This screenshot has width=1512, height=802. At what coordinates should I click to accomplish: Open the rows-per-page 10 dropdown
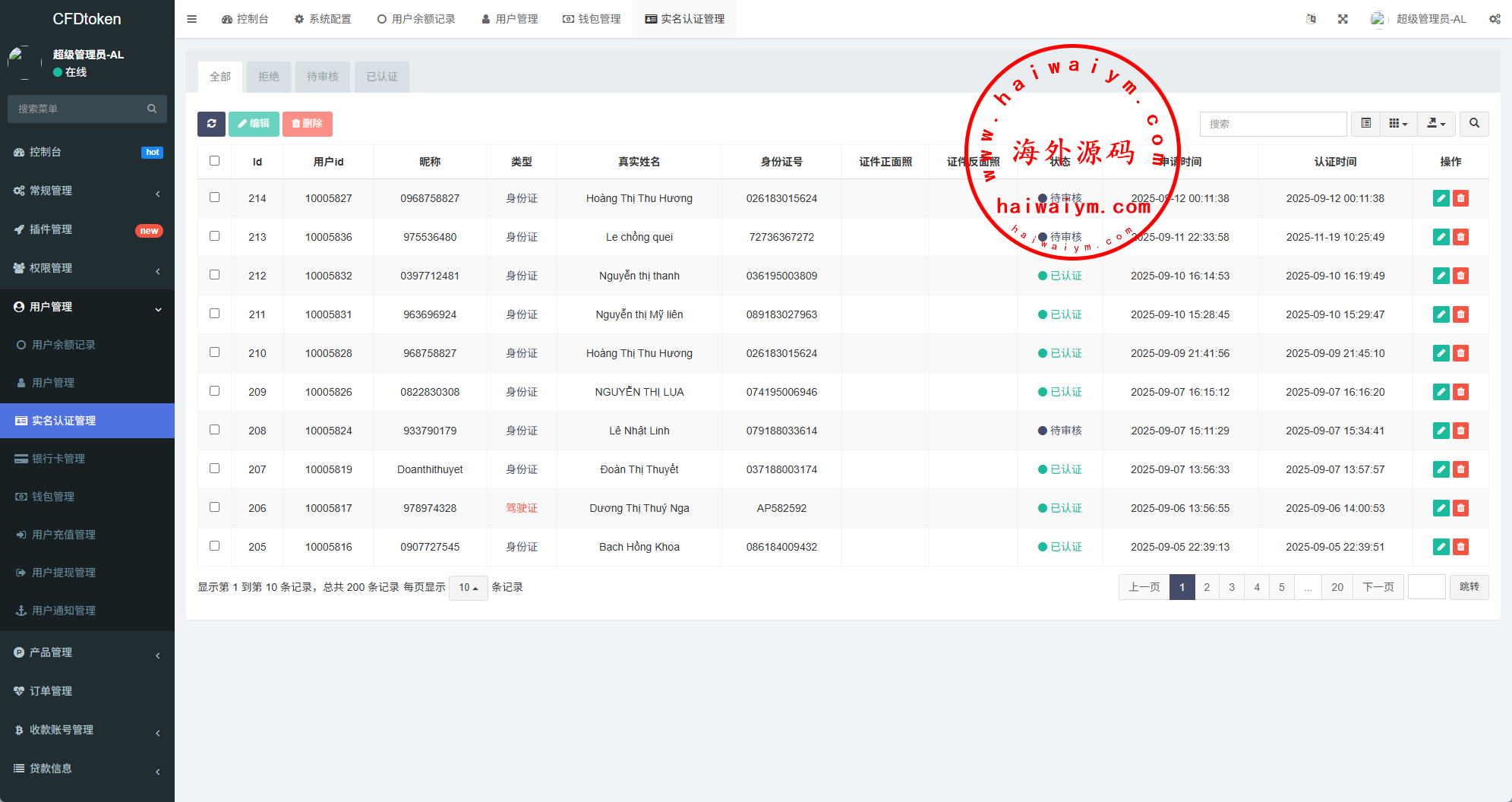pyautogui.click(x=468, y=588)
